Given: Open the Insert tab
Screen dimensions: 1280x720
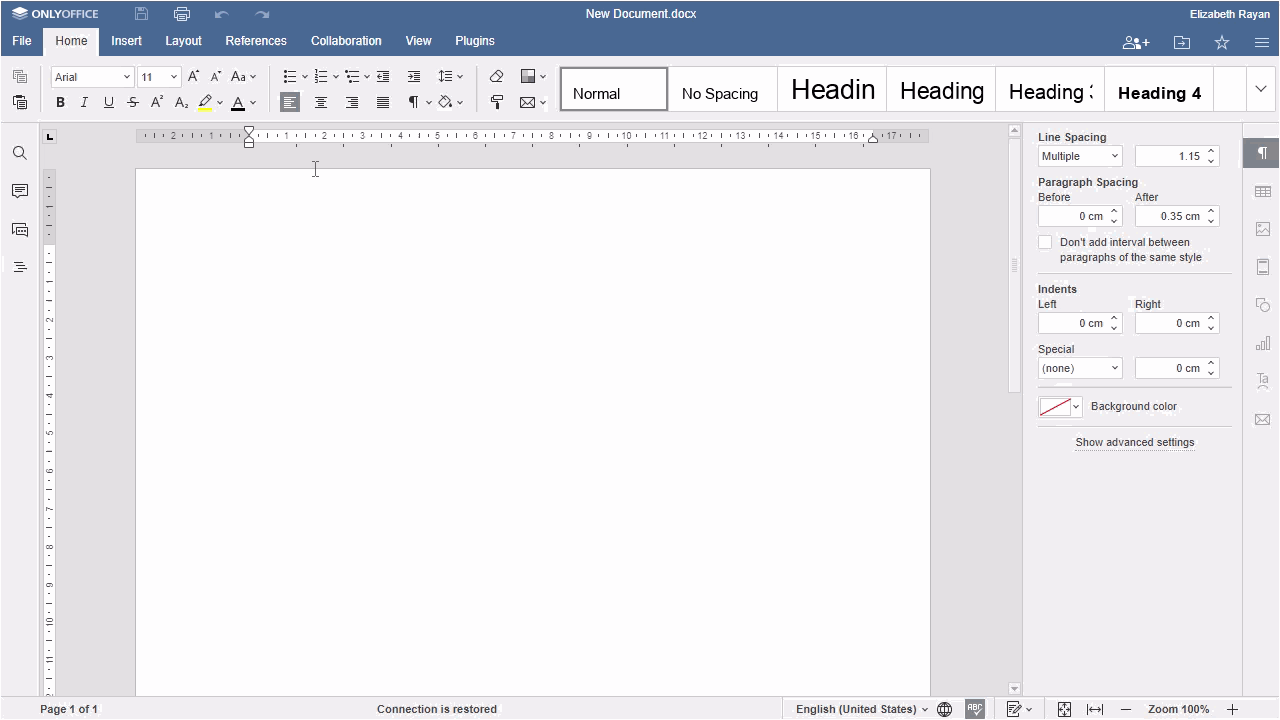Looking at the screenshot, I should click(126, 41).
